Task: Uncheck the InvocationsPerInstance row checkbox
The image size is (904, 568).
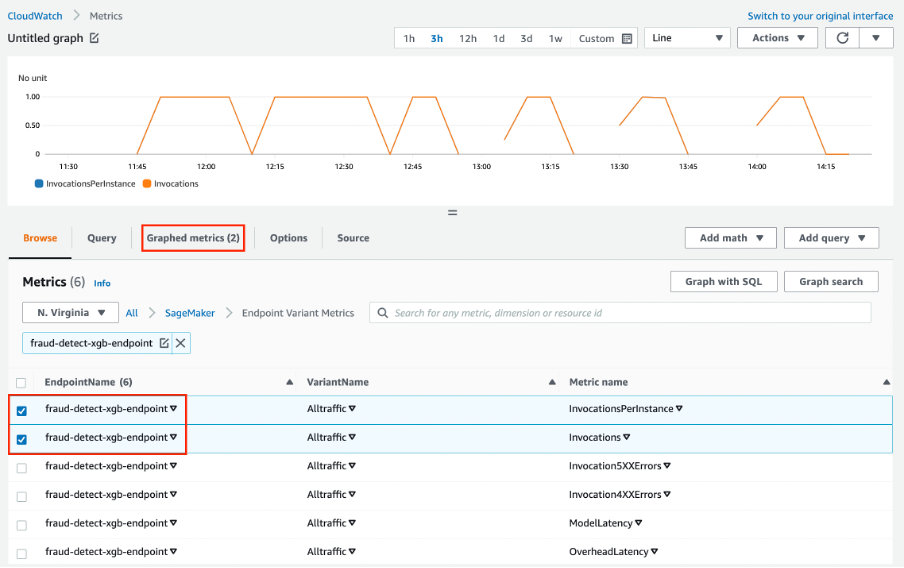Action: (x=22, y=411)
